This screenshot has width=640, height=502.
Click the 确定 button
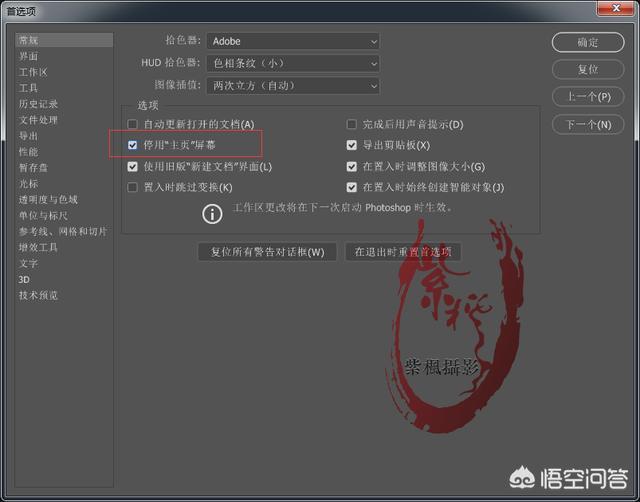pyautogui.click(x=588, y=42)
